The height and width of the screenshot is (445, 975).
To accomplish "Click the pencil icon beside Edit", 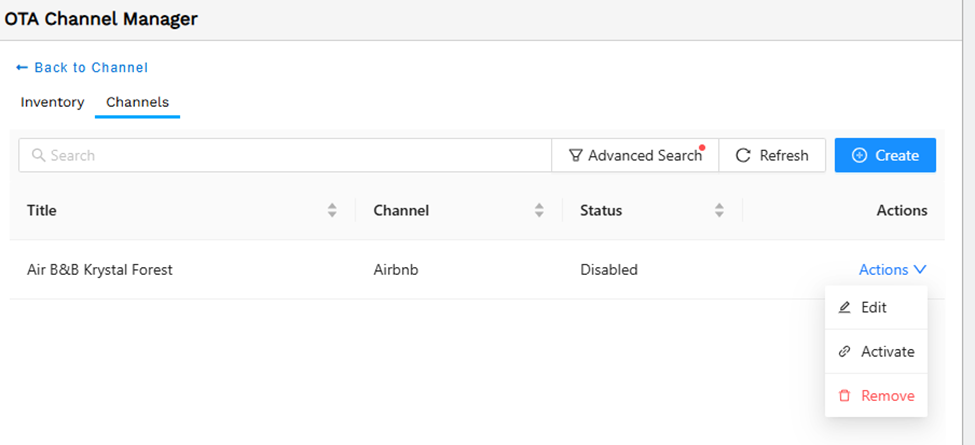I will pos(844,308).
